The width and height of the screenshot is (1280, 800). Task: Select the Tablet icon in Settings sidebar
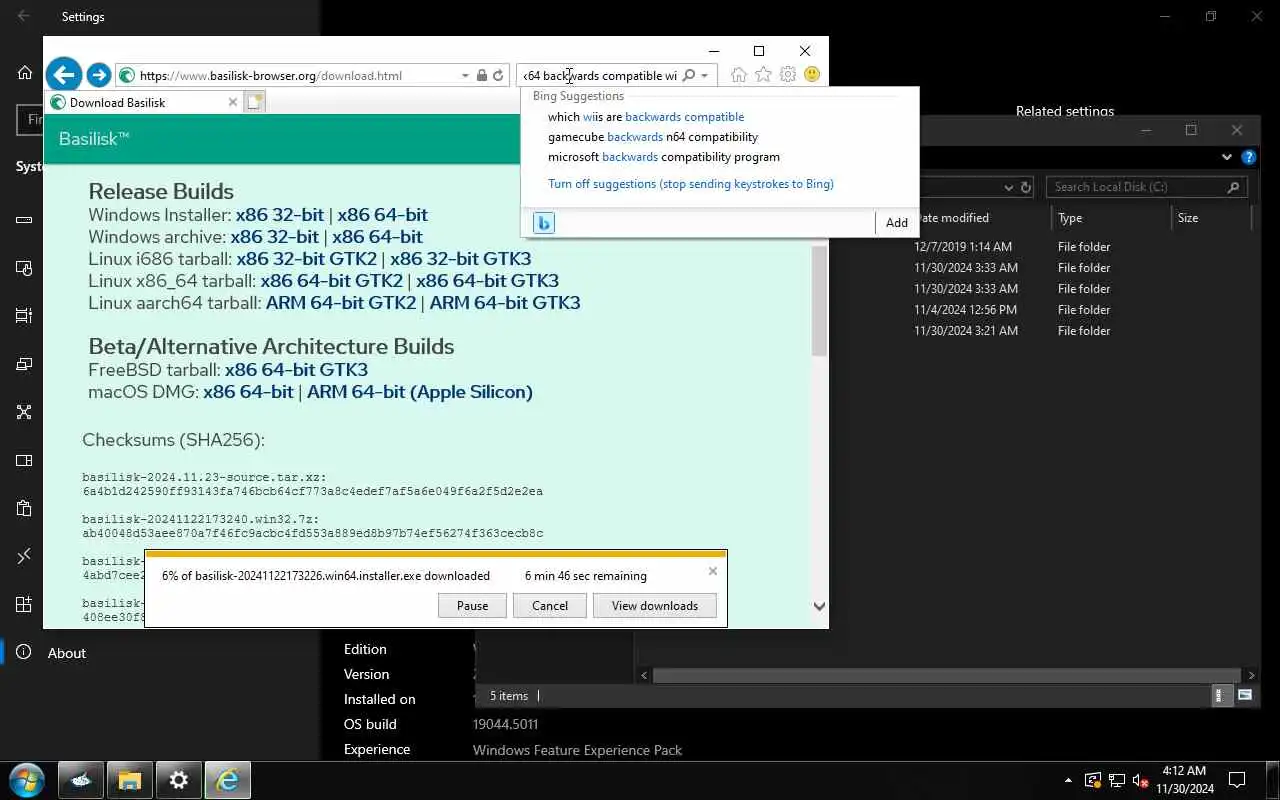tap(24, 268)
